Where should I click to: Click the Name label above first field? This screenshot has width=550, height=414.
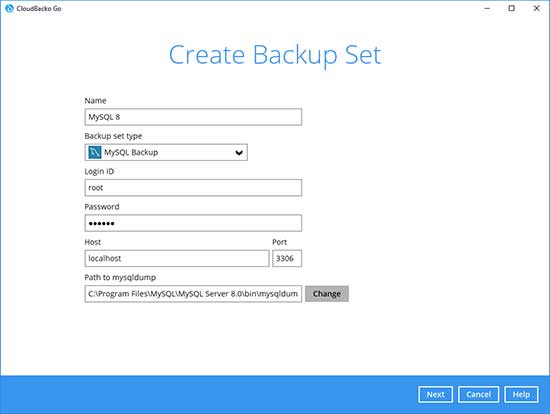coord(95,101)
